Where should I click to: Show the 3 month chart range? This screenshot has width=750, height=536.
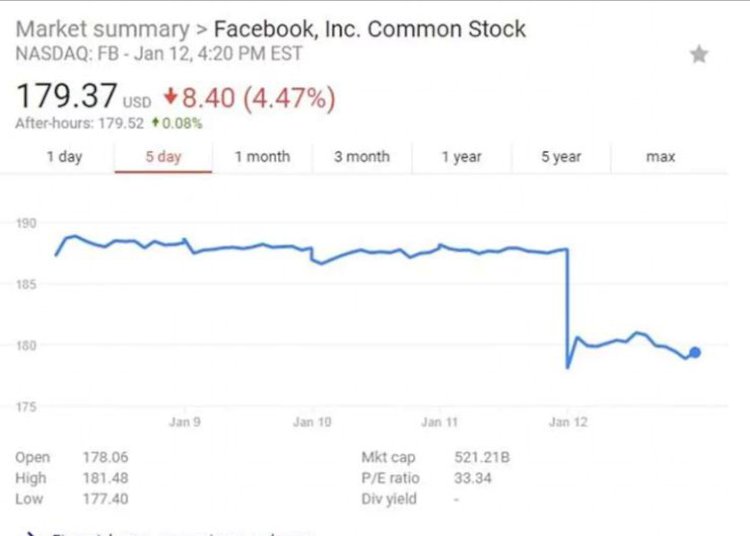pyautogui.click(x=361, y=157)
